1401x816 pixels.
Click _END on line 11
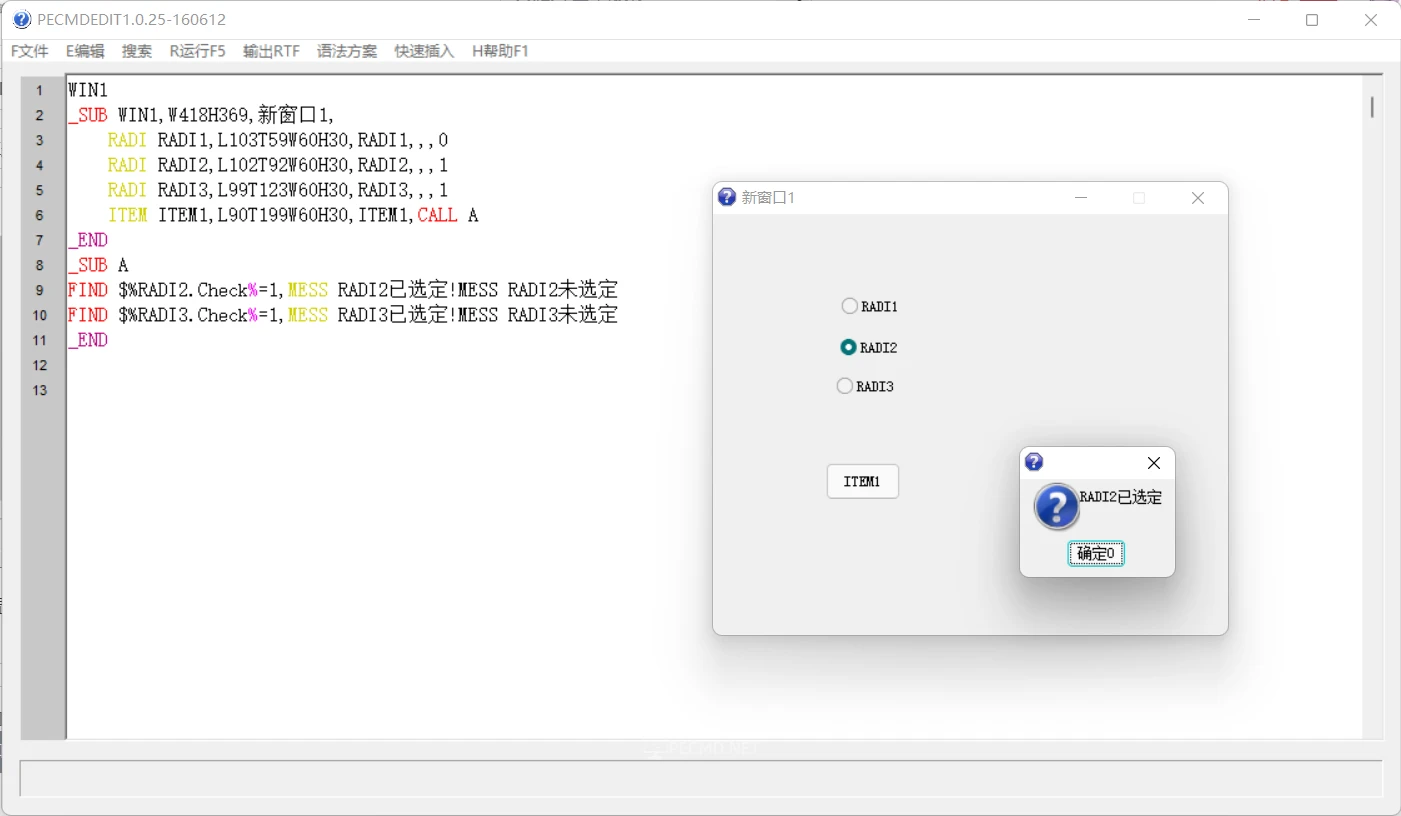point(88,340)
